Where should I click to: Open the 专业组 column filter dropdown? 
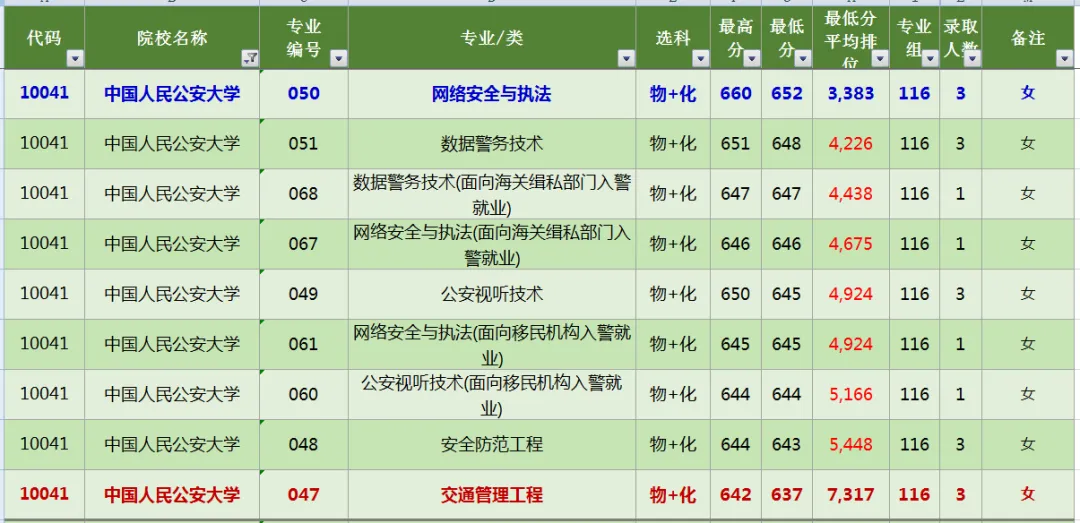click(930, 59)
